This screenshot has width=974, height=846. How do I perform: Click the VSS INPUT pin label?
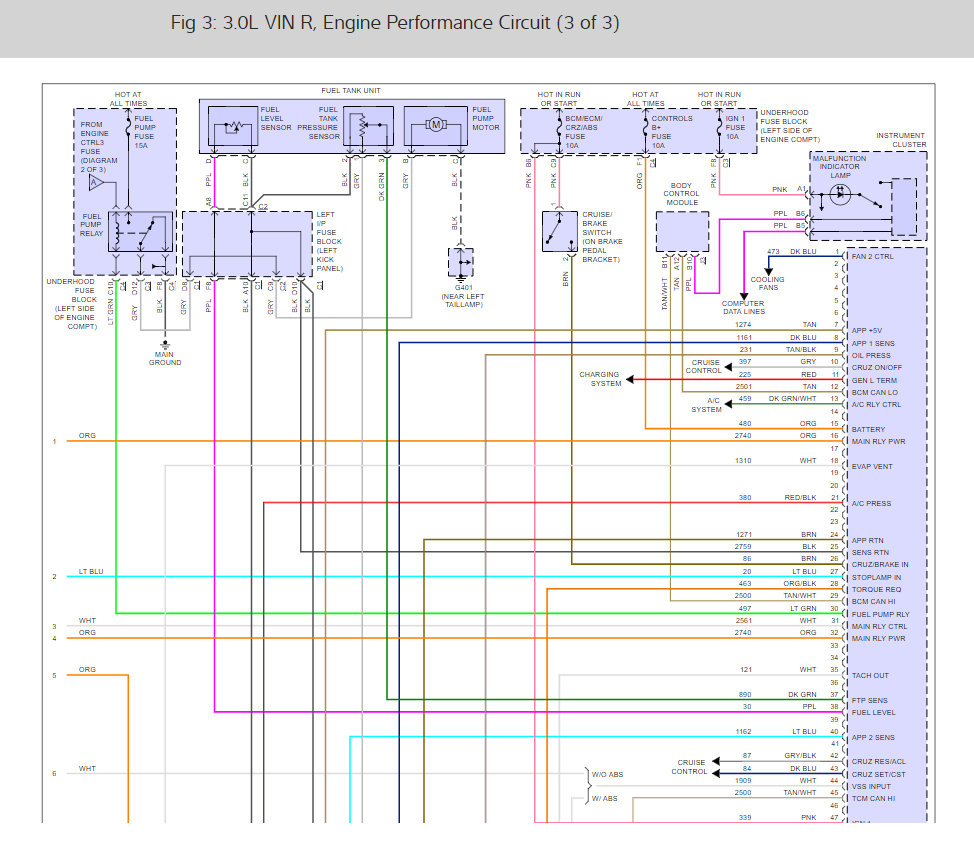click(x=871, y=786)
